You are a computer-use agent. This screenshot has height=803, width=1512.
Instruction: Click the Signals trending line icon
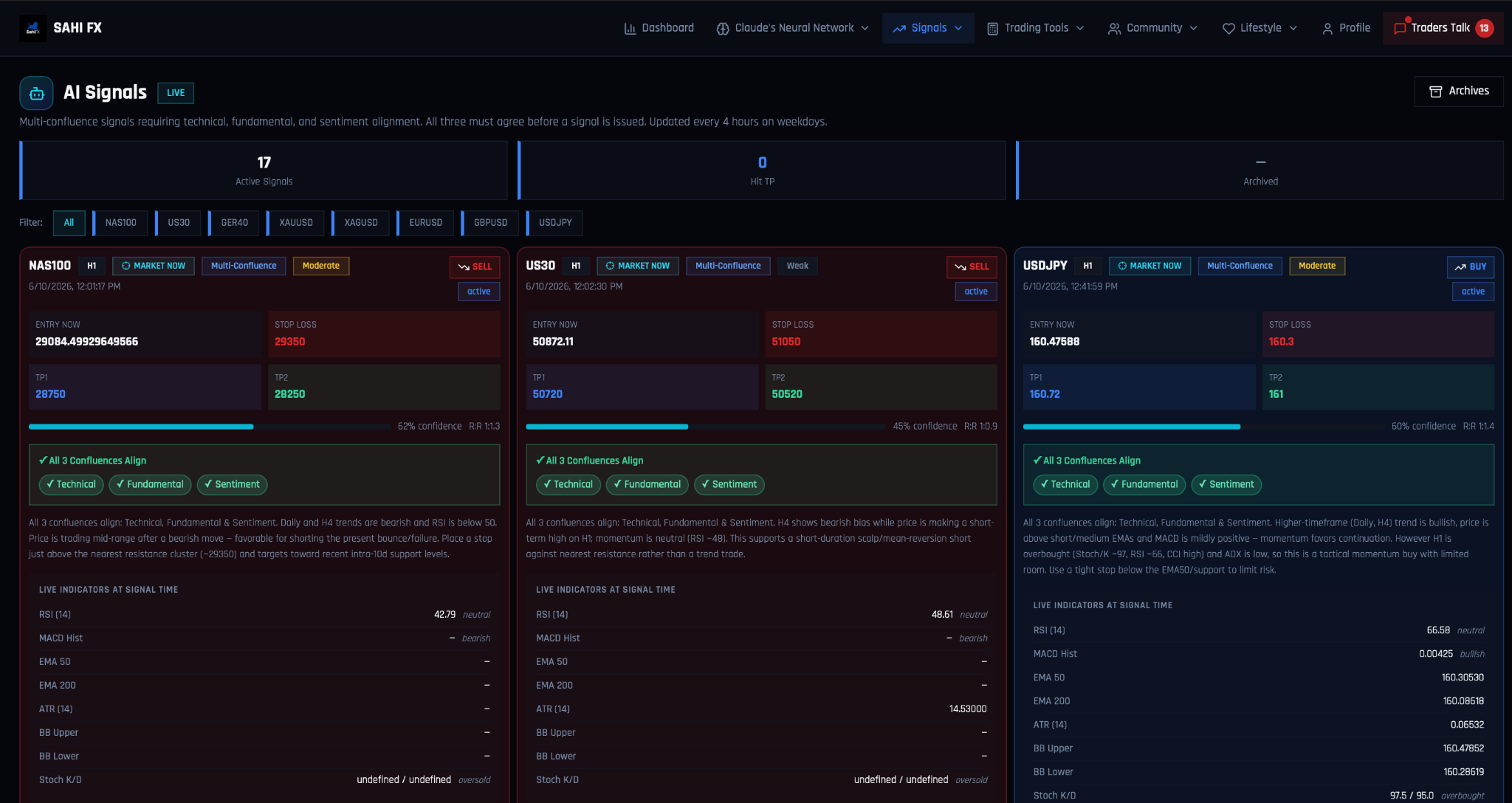(899, 29)
